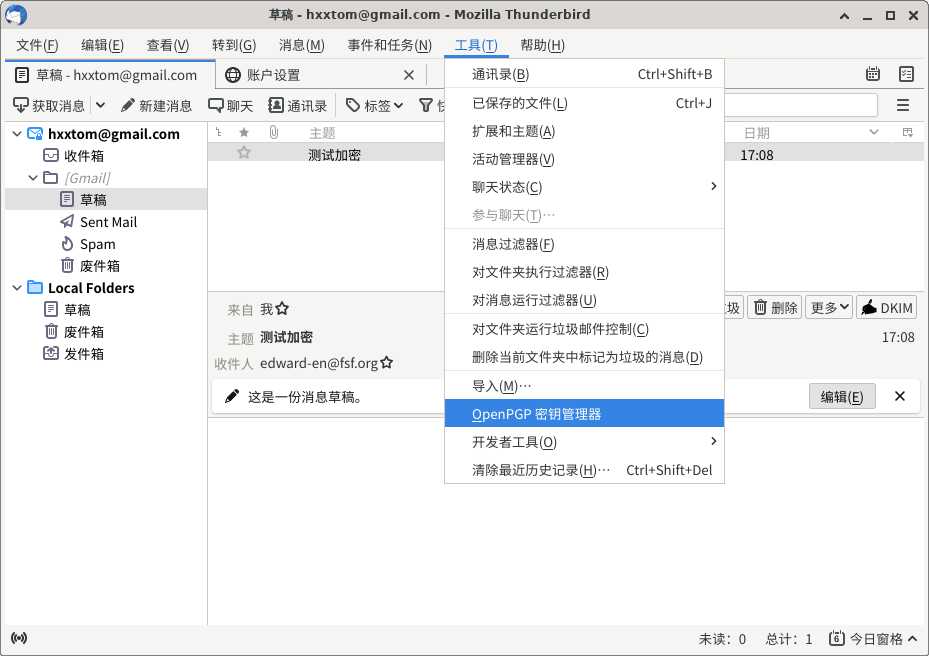The image size is (929, 656).
Task: Open the column picker icon
Action: (x=907, y=132)
